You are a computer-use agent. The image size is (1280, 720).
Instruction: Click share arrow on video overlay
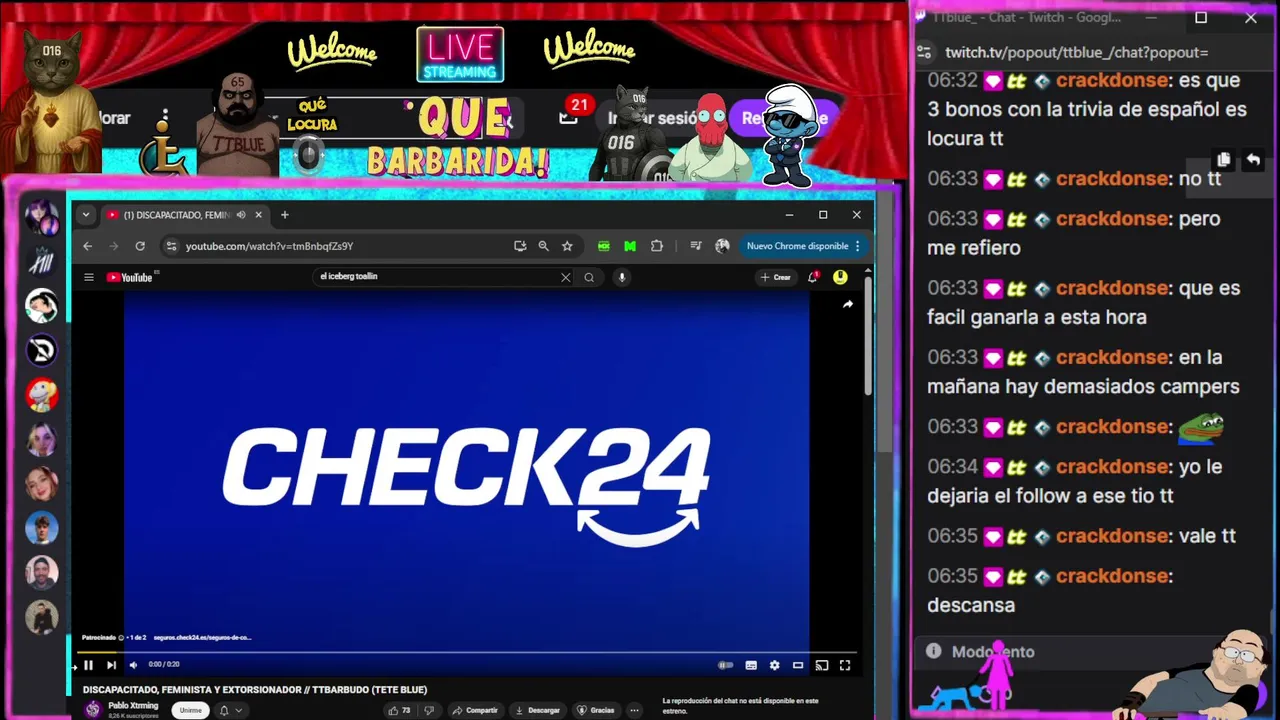pos(848,304)
